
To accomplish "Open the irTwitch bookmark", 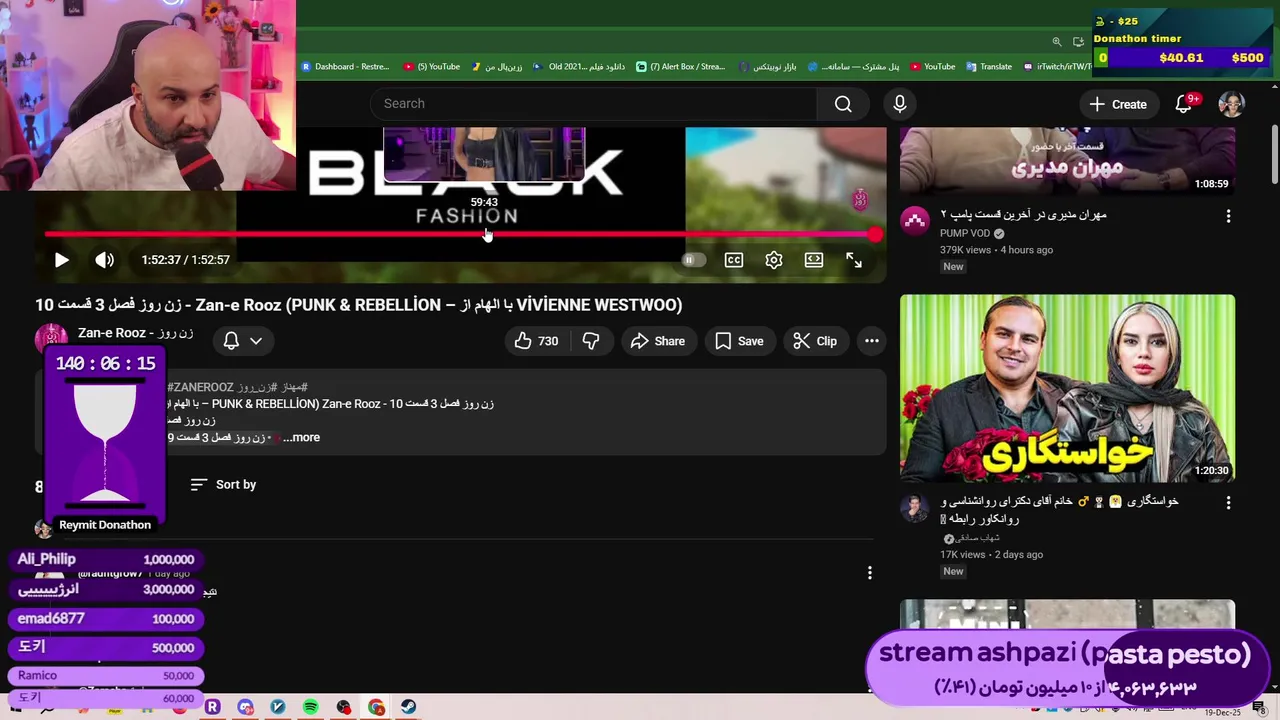I will coord(1057,67).
